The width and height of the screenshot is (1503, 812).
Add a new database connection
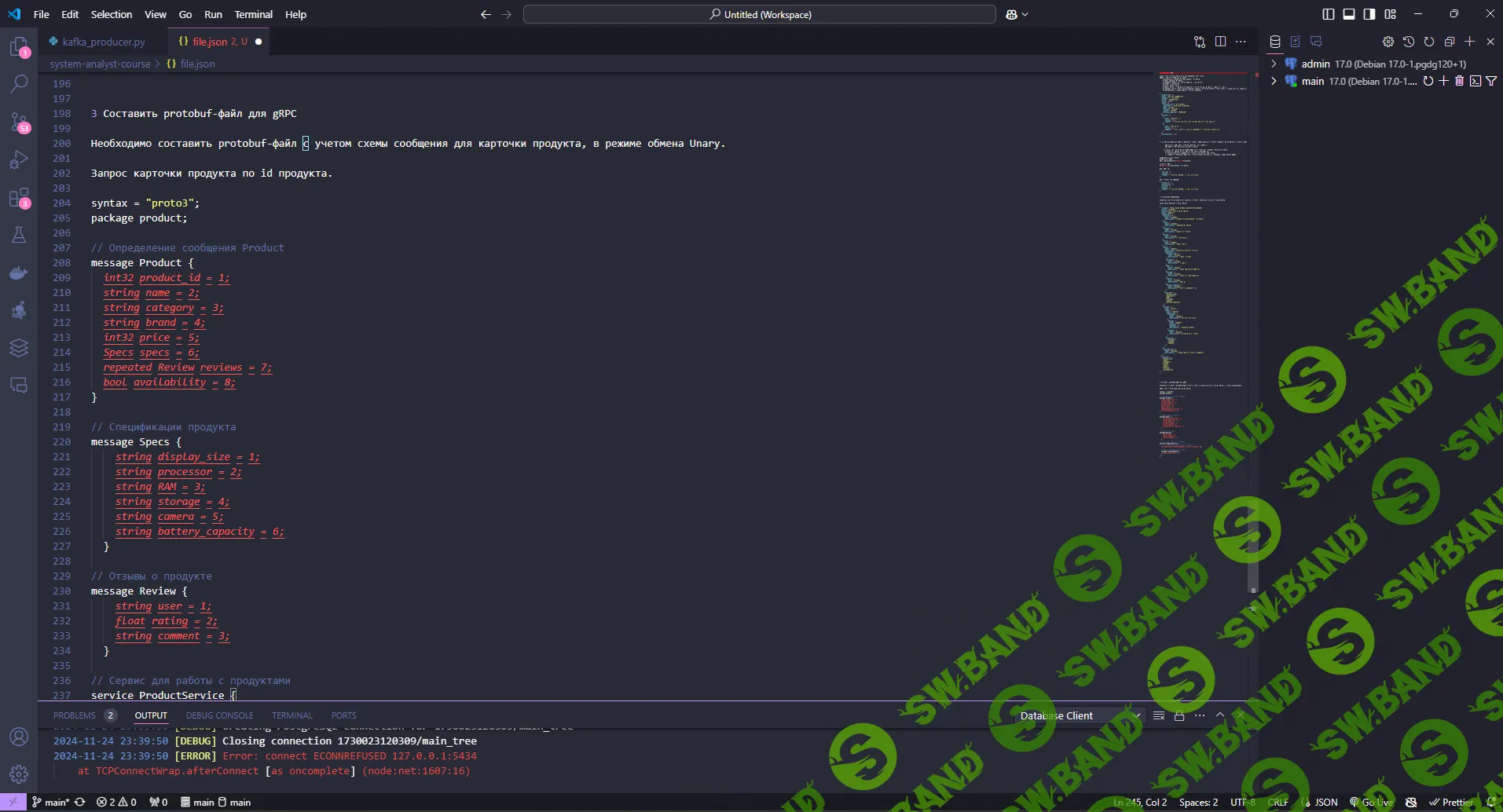point(1470,42)
